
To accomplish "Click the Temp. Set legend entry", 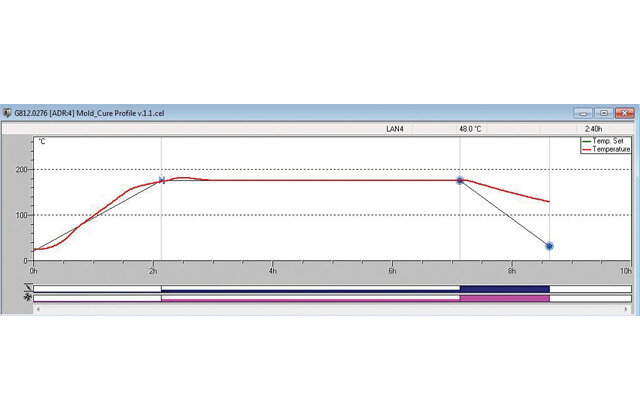I will (606, 141).
